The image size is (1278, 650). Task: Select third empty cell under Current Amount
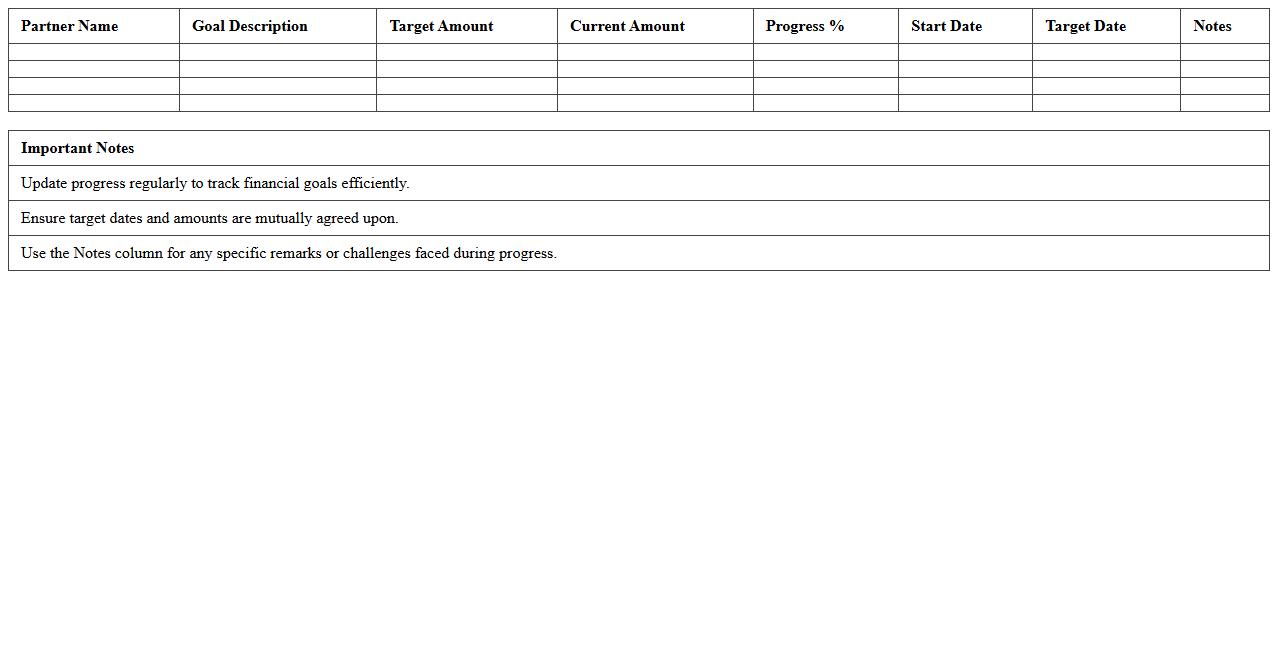655,86
